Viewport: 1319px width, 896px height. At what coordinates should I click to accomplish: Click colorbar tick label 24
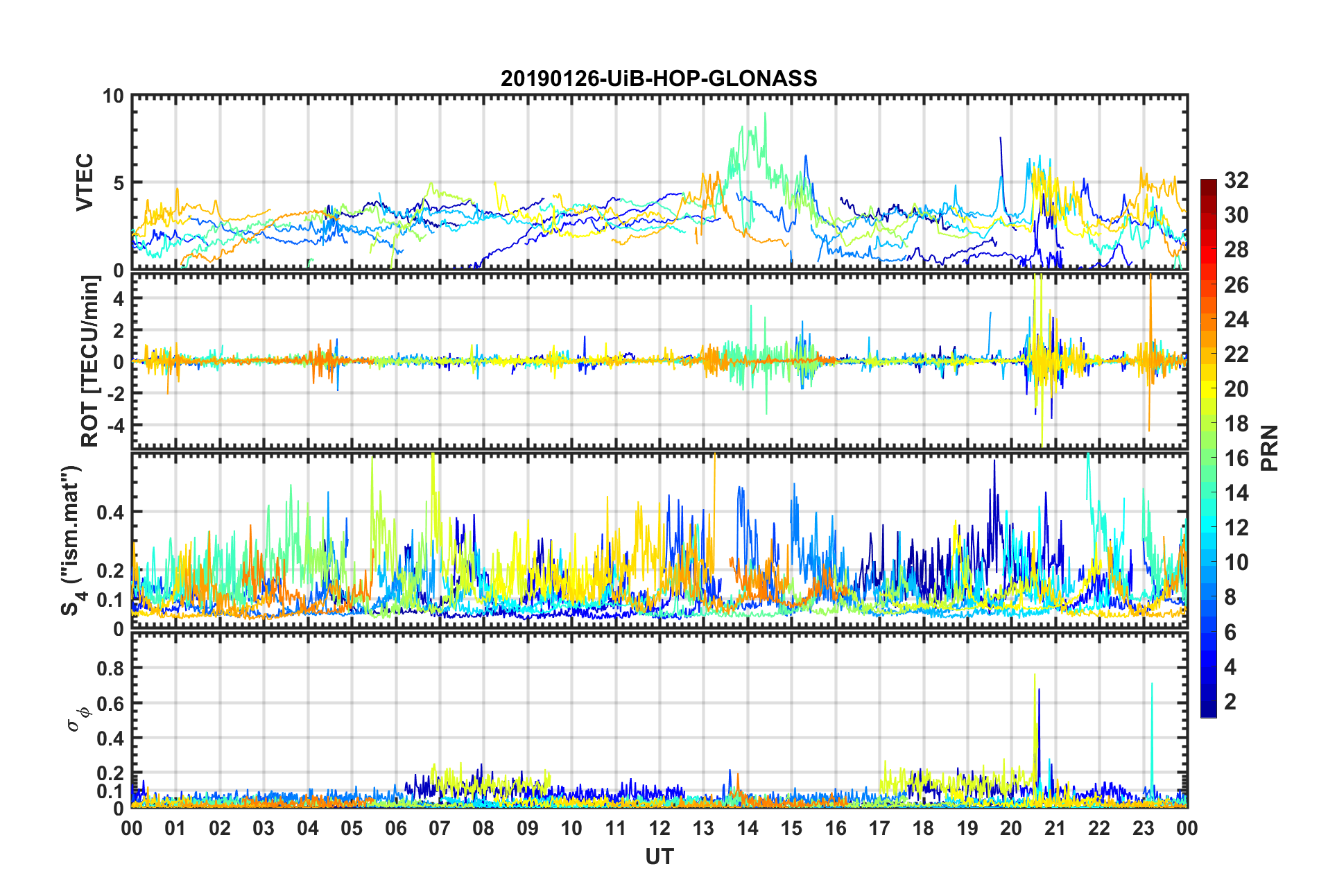click(x=1236, y=319)
